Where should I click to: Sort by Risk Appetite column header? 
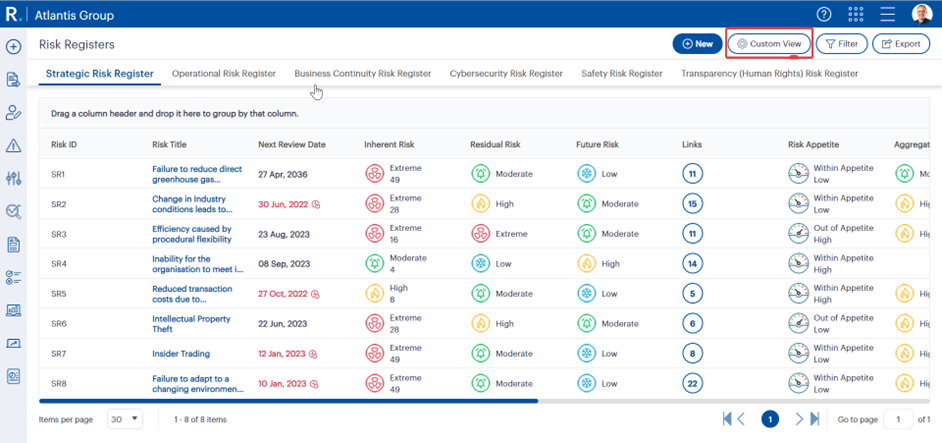click(x=813, y=144)
